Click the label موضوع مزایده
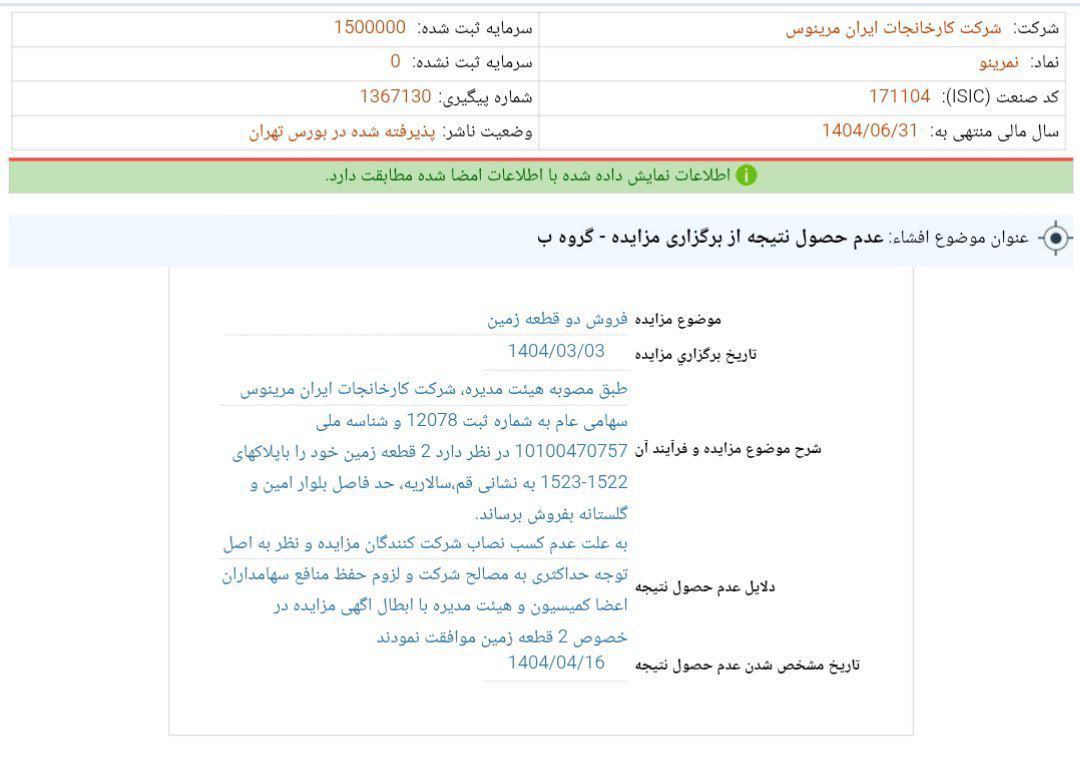The image size is (1080, 768). pyautogui.click(x=678, y=320)
